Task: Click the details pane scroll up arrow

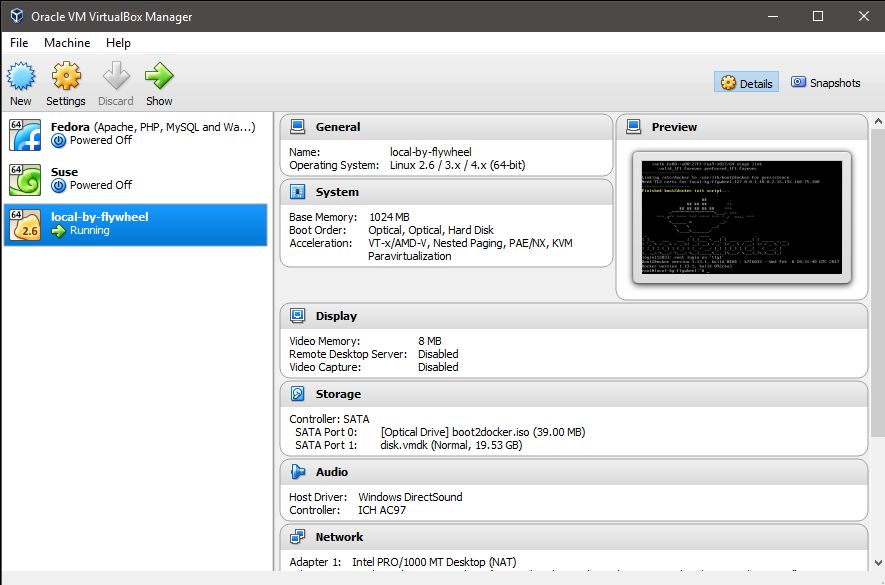Action: coord(878,121)
